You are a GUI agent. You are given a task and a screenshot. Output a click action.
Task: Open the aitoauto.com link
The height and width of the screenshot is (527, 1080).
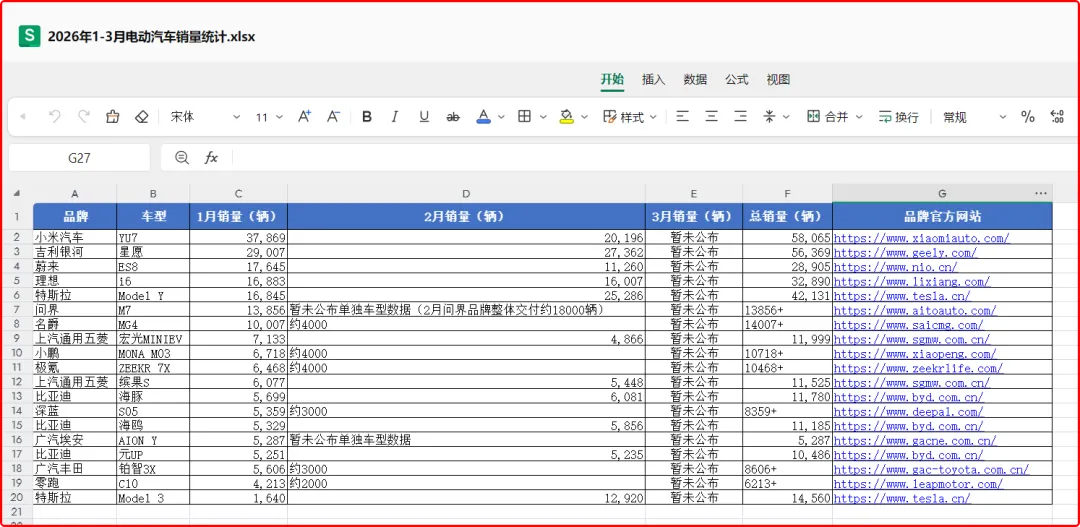click(915, 311)
